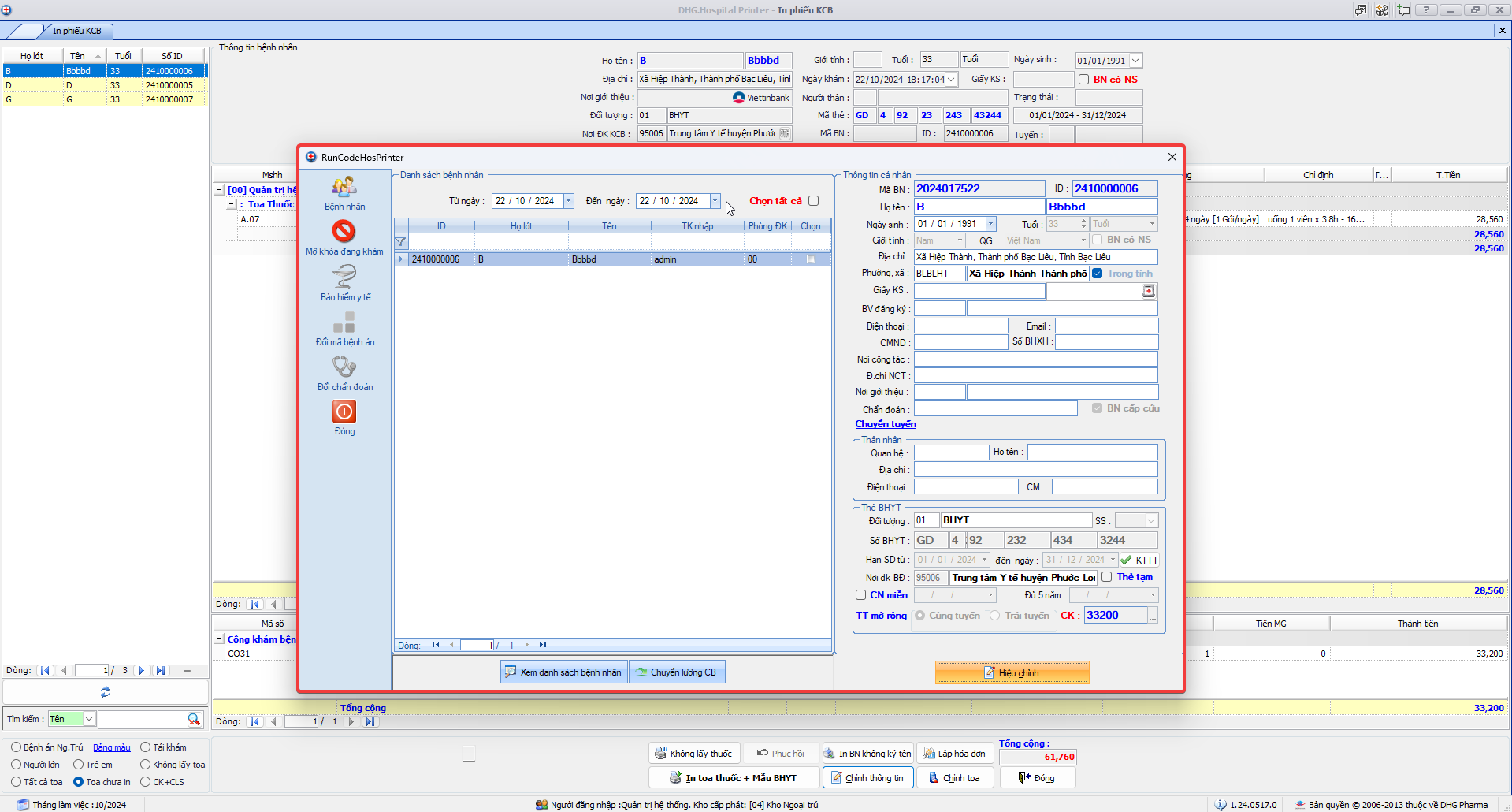Image resolution: width=1512 pixels, height=812 pixels.
Task: Select the Tái khám radio button
Action: pos(145,747)
